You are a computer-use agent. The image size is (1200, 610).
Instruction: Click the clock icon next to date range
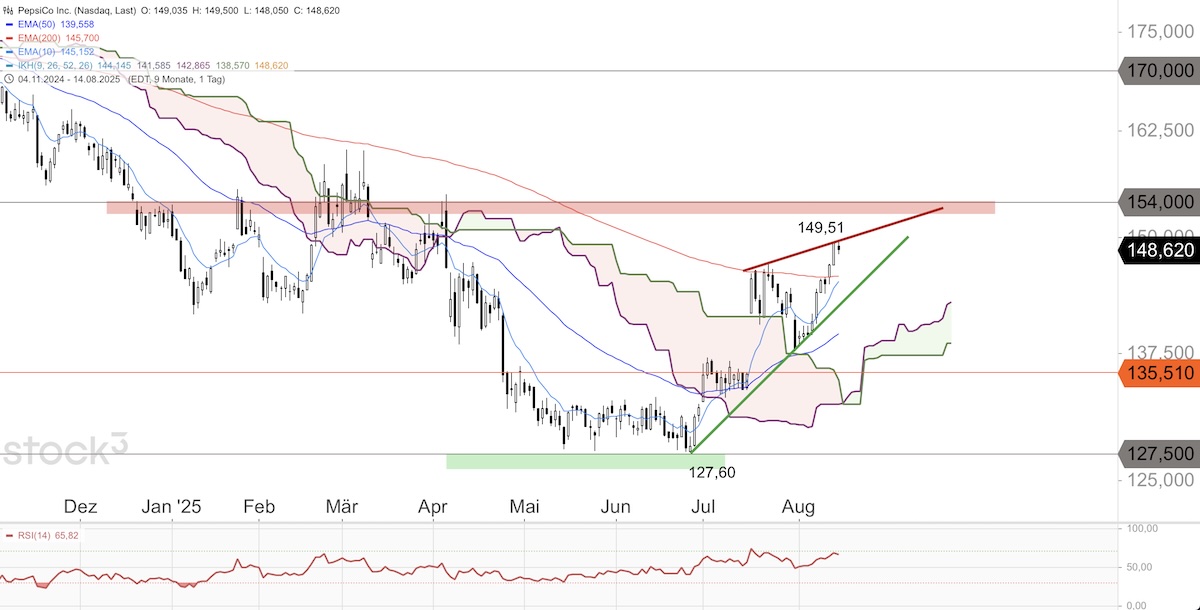pos(9,78)
